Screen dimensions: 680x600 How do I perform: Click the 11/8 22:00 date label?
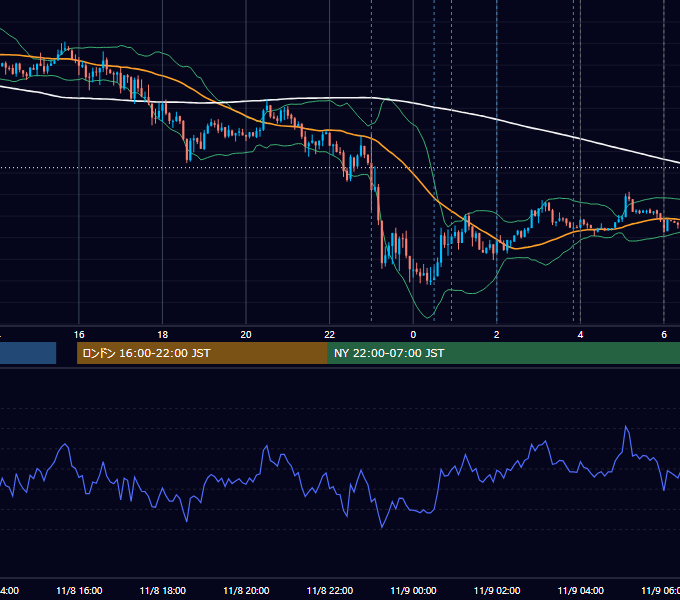330,590
